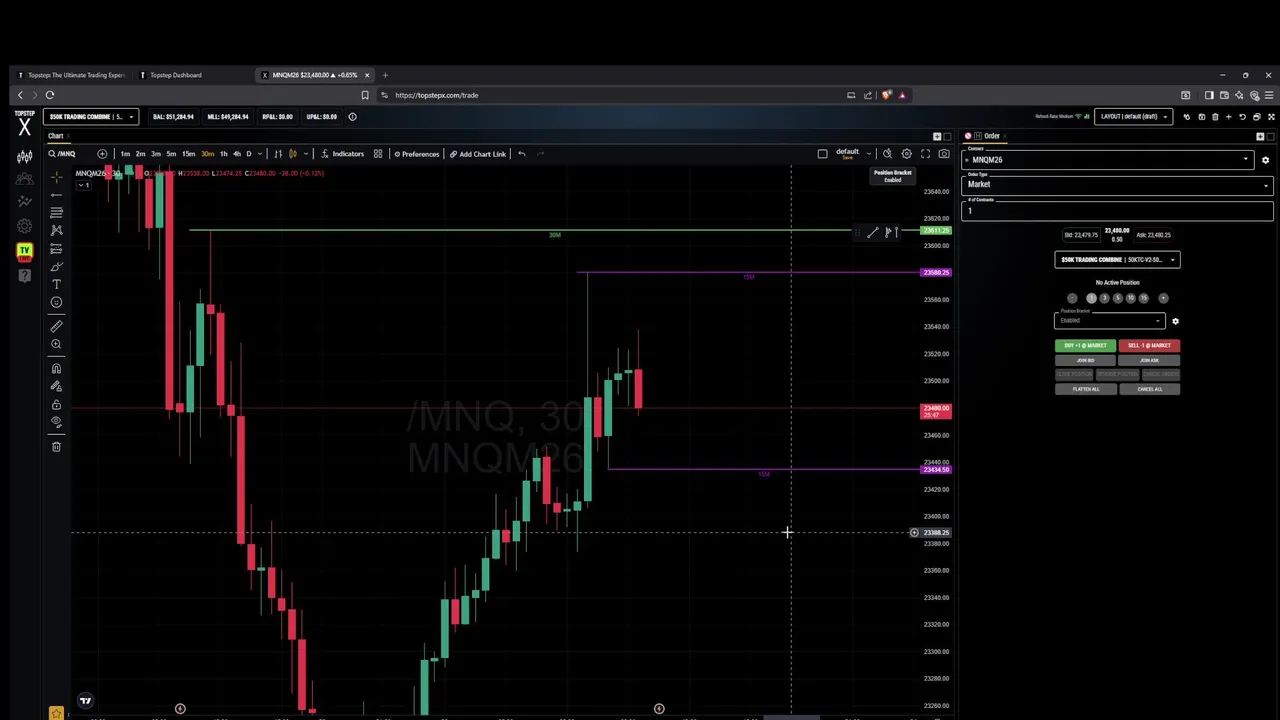
Task: Switch to the Topstep Dashboard browser tab
Action: coord(175,75)
